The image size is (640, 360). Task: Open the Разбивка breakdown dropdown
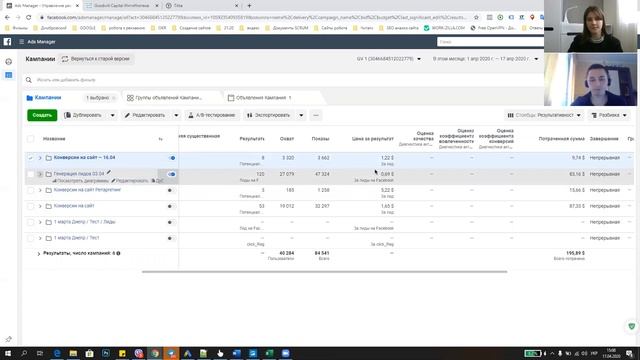609,116
